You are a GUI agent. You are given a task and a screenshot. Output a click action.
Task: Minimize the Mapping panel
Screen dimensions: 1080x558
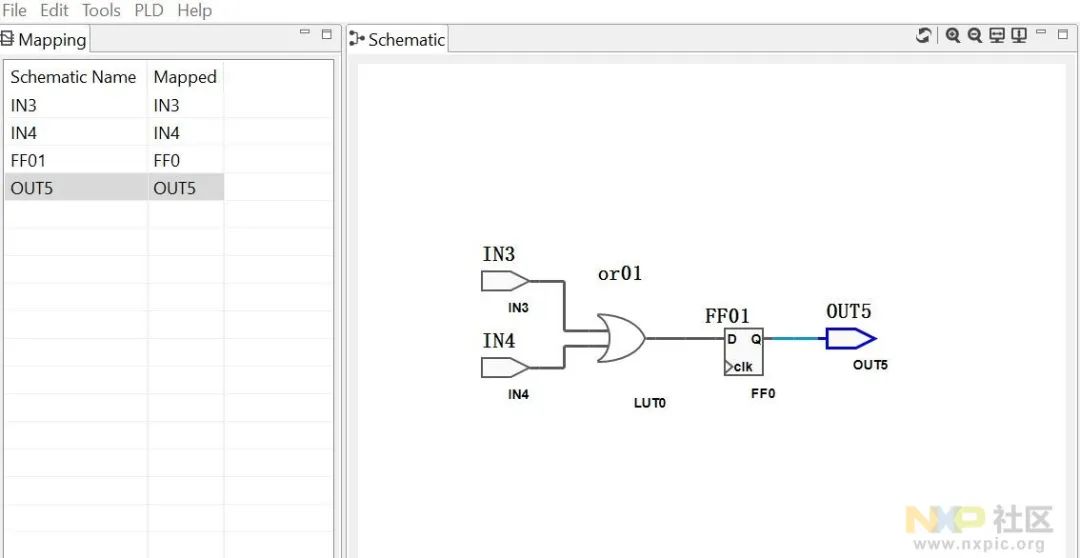coord(305,32)
